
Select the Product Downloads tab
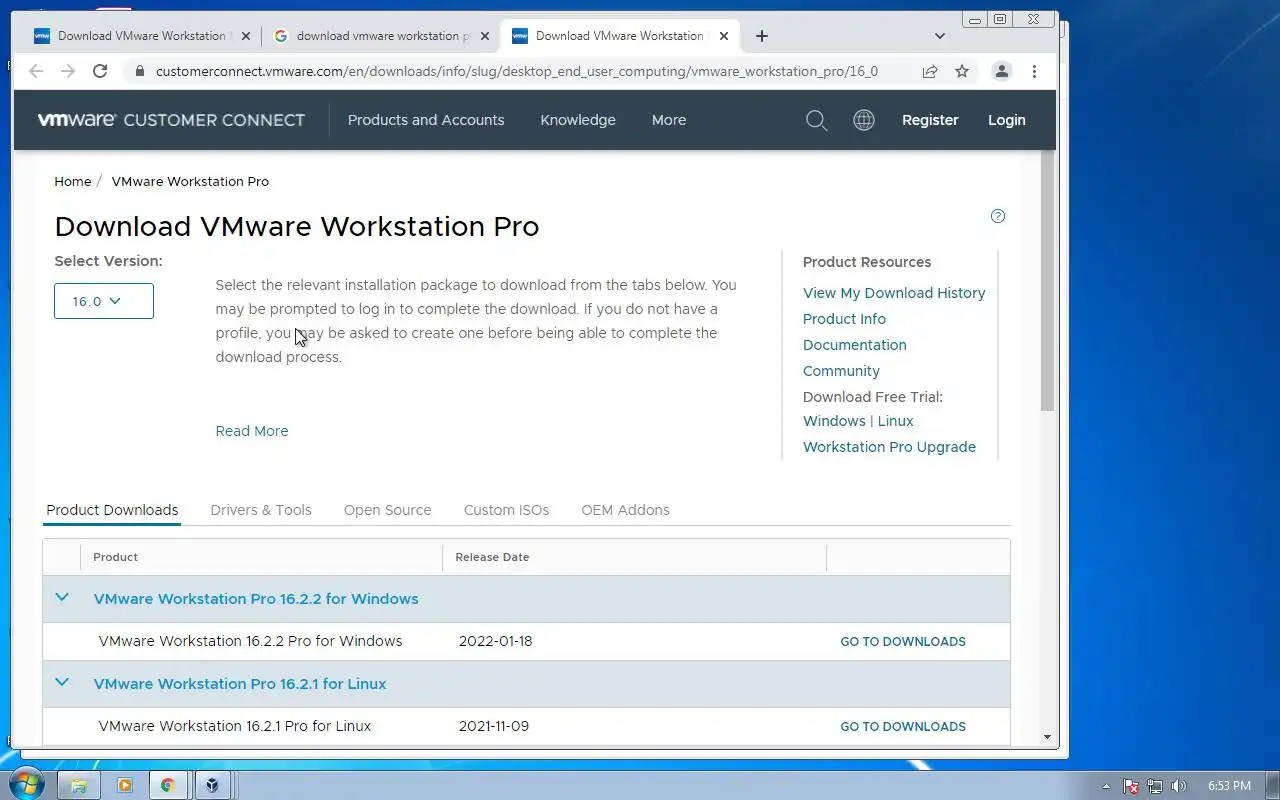click(x=112, y=510)
